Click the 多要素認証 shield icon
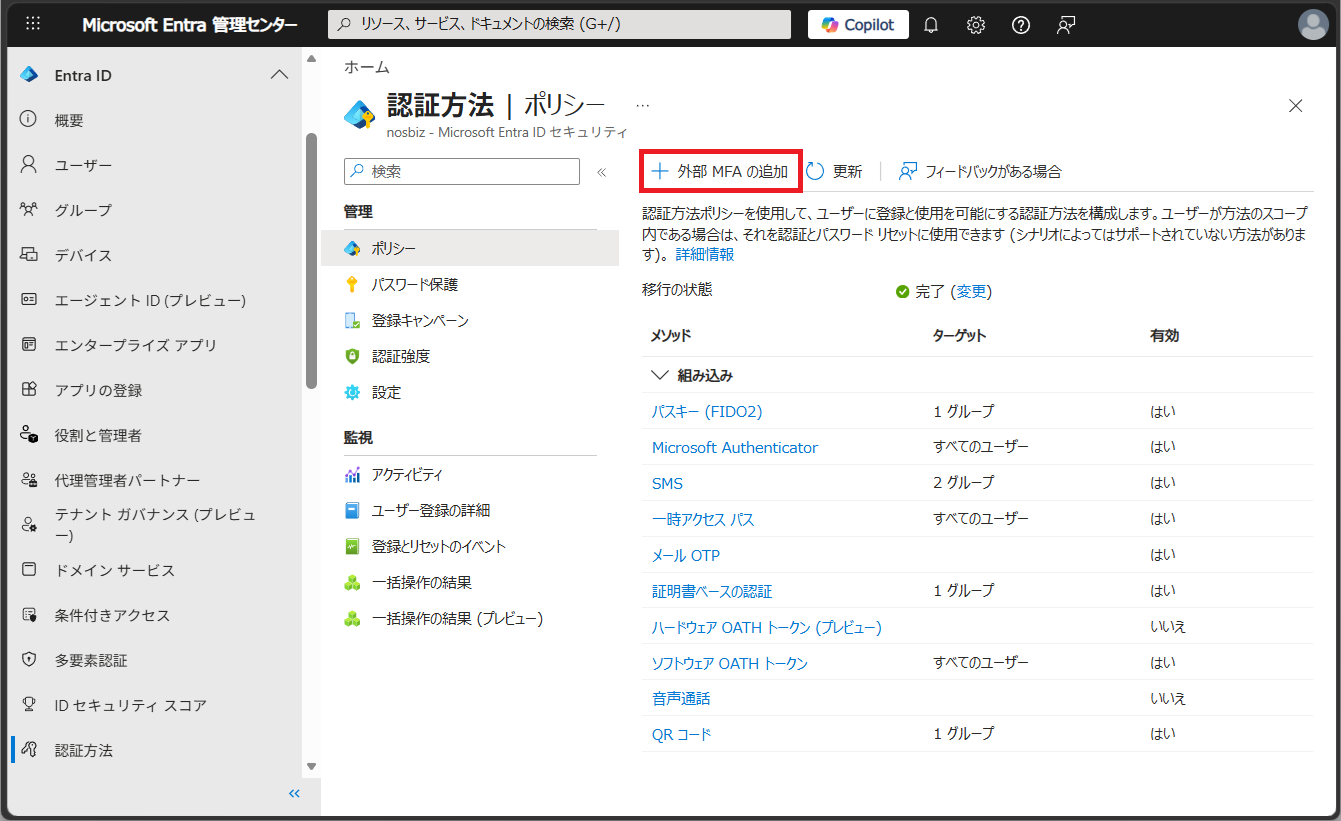 point(29,660)
